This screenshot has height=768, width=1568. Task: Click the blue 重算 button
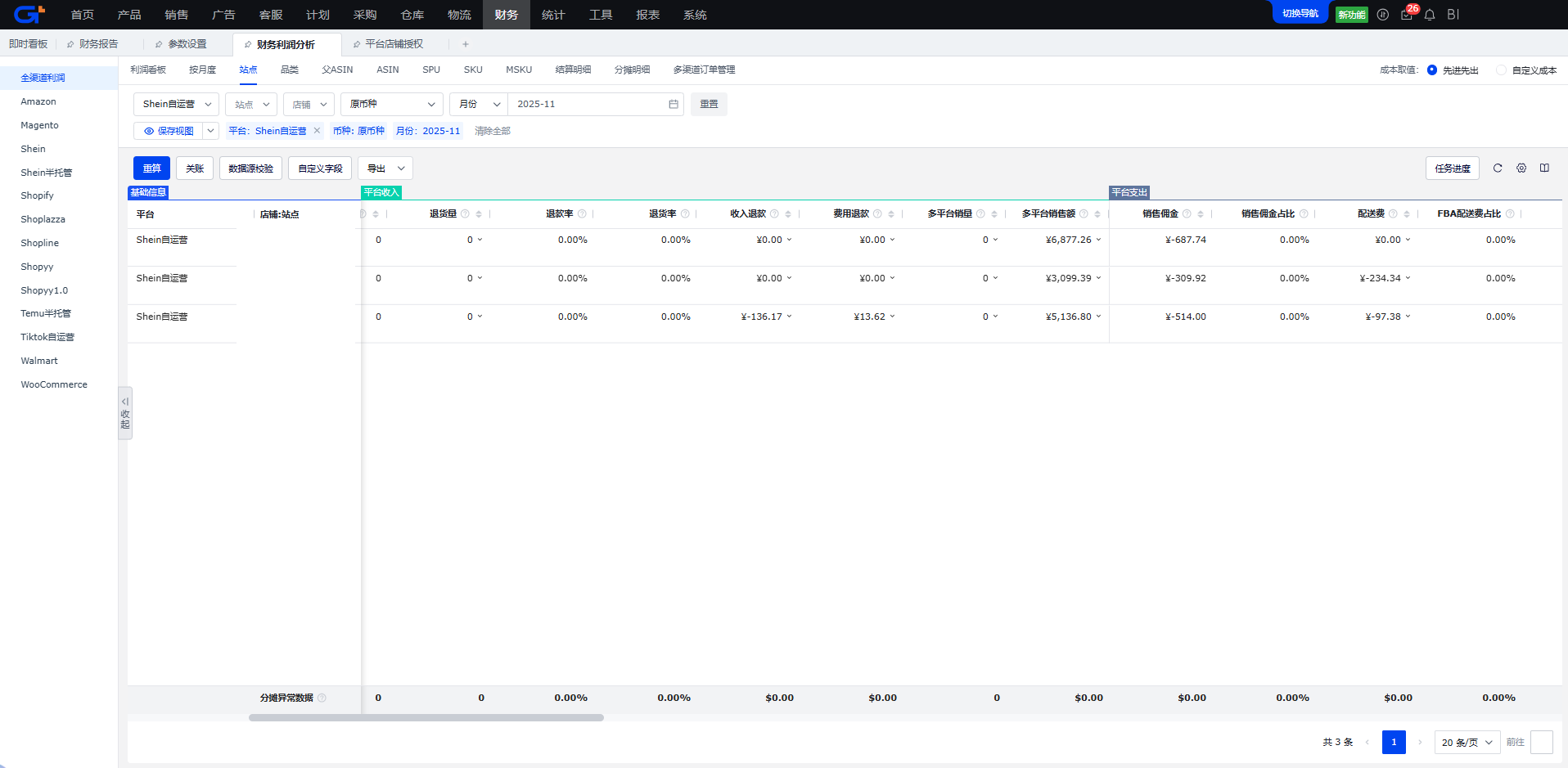coord(151,168)
